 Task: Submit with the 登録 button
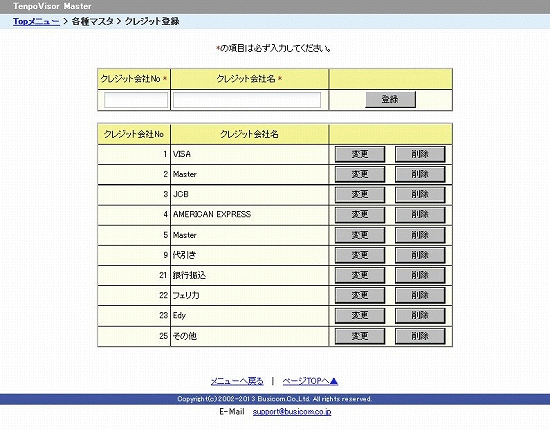[390, 100]
